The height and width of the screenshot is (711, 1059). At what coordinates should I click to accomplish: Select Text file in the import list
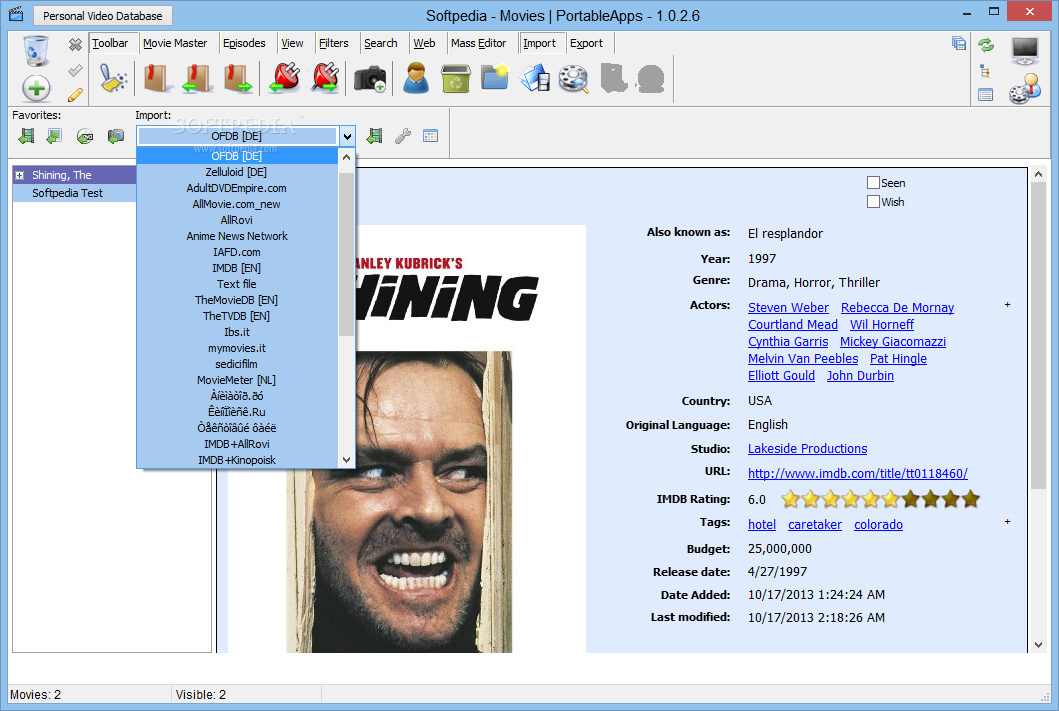coord(237,284)
